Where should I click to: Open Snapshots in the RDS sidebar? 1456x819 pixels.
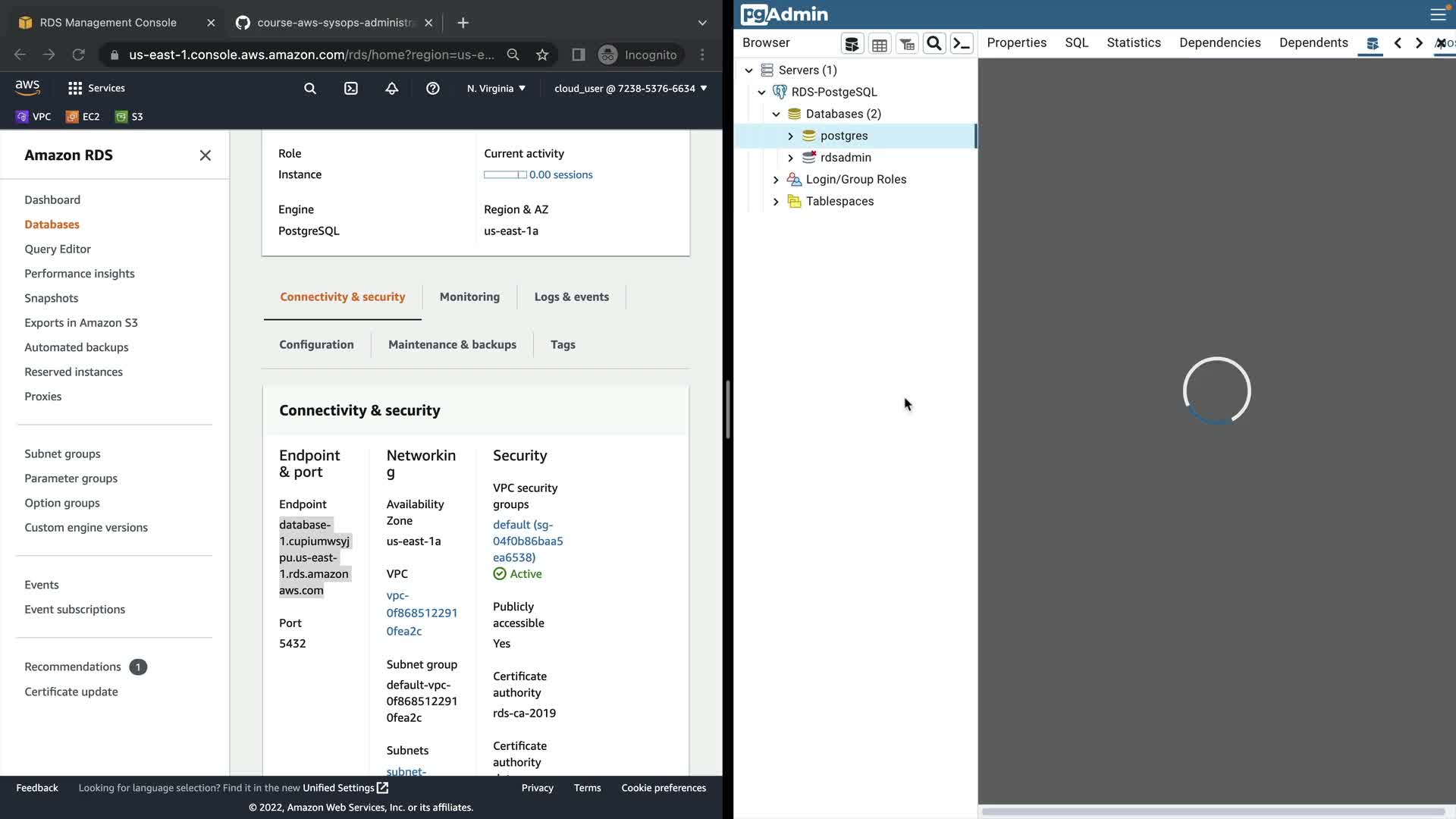click(51, 298)
